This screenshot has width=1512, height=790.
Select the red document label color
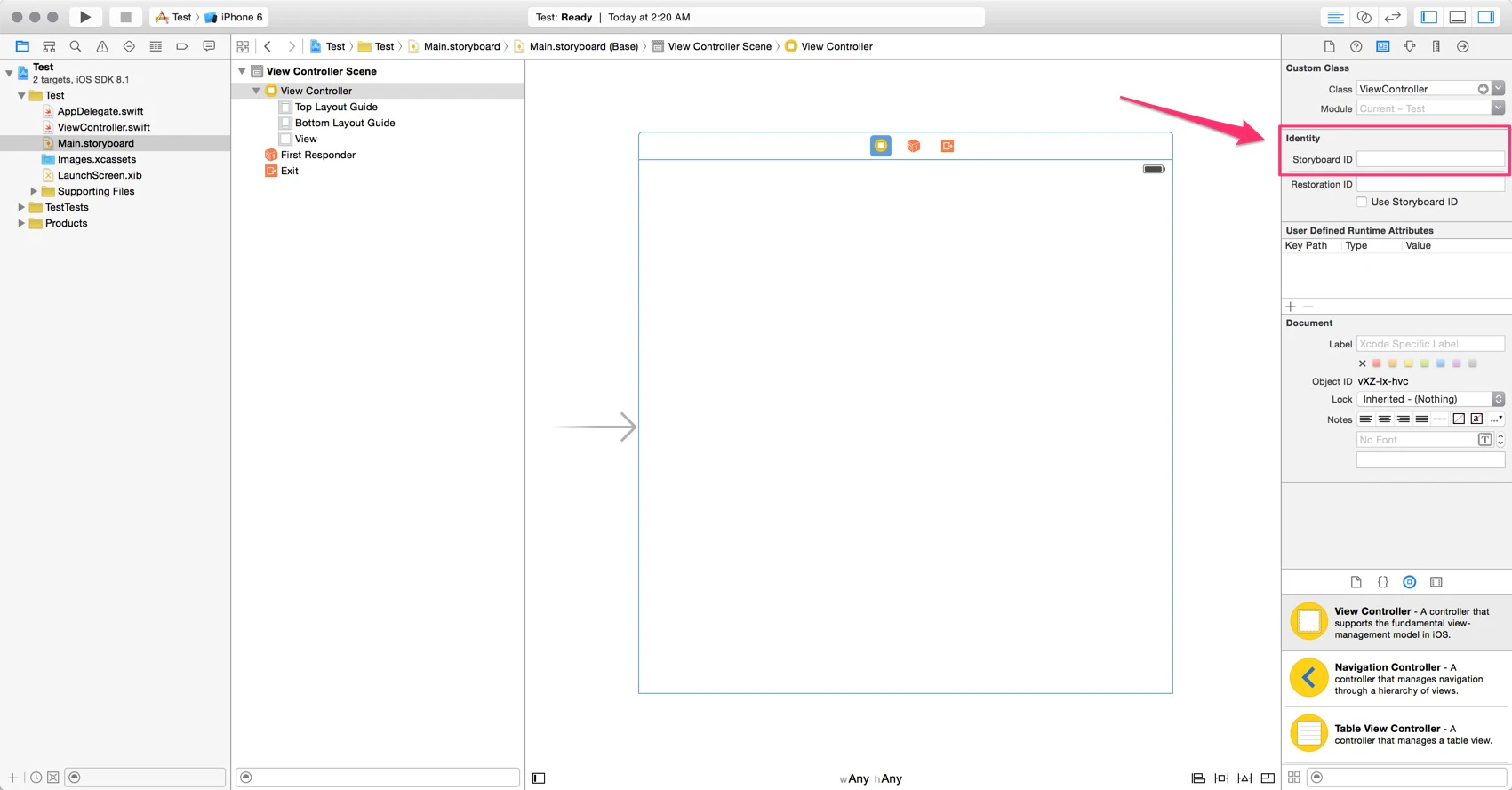(x=1377, y=363)
